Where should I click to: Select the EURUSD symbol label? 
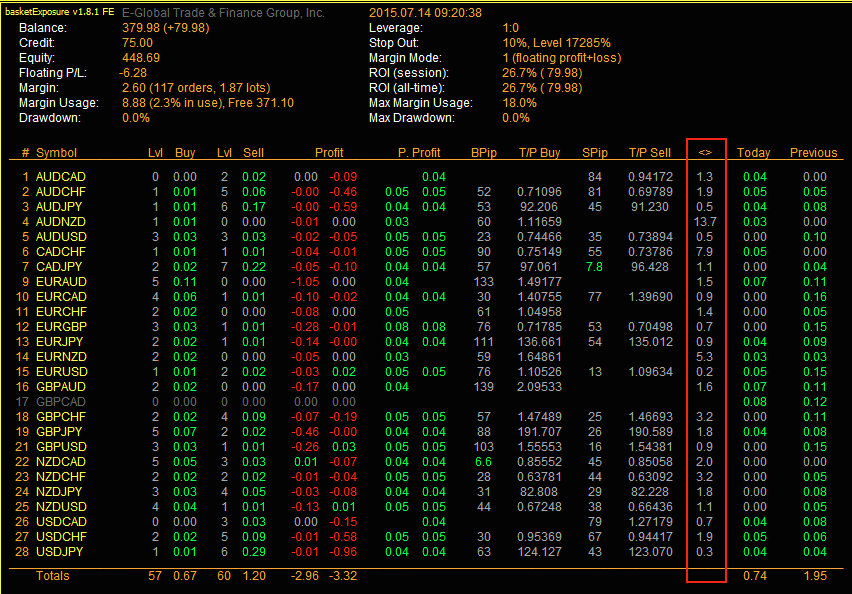pyautogui.click(x=60, y=372)
